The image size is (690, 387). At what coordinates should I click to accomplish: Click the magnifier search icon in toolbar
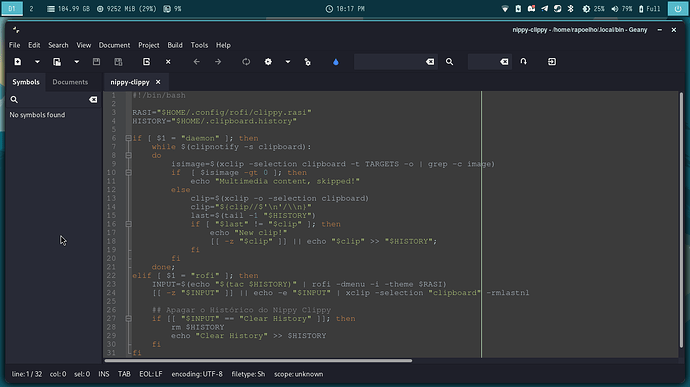point(449,62)
